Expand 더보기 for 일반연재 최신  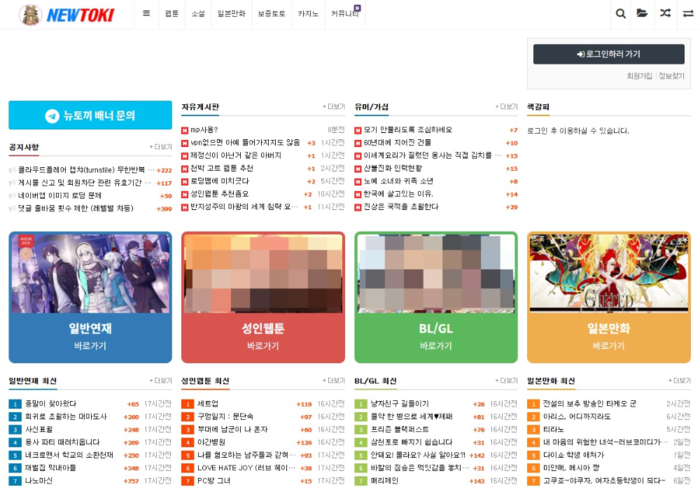pyautogui.click(x=160, y=381)
